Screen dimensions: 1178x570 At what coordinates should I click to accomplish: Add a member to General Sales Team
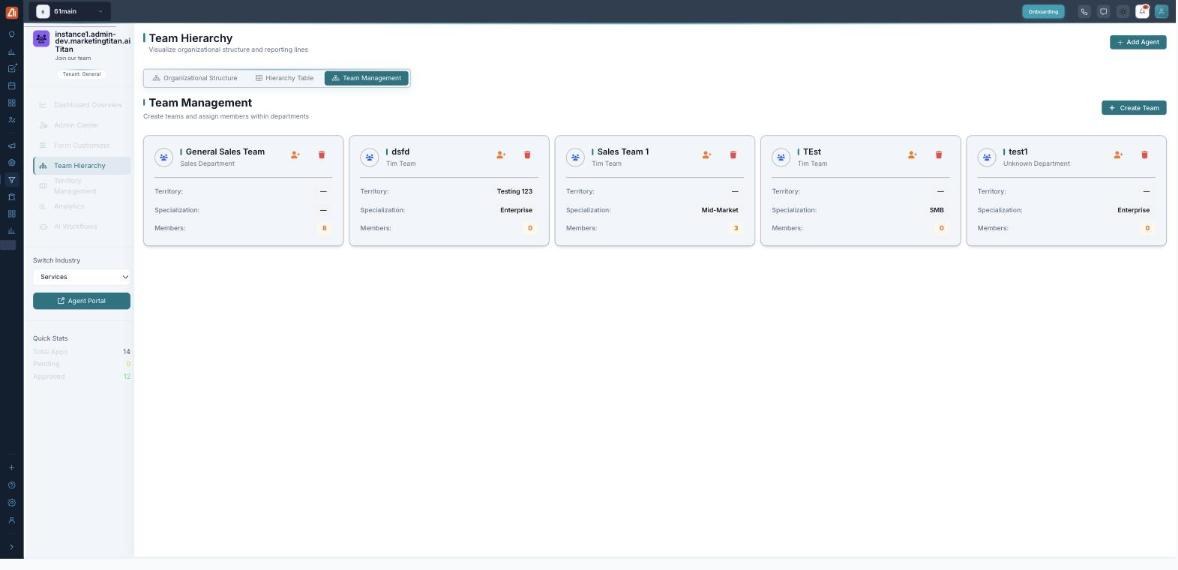(x=295, y=155)
